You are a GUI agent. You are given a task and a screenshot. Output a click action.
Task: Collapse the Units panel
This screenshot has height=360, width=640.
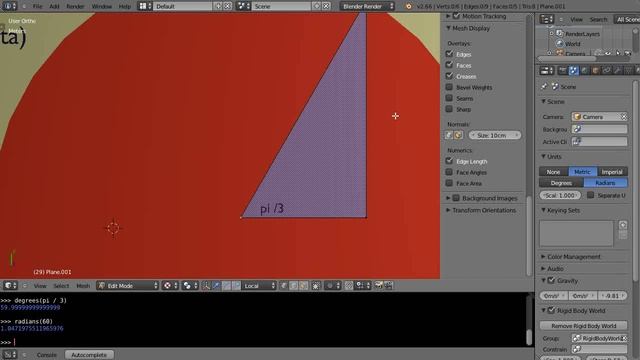[x=543, y=156]
